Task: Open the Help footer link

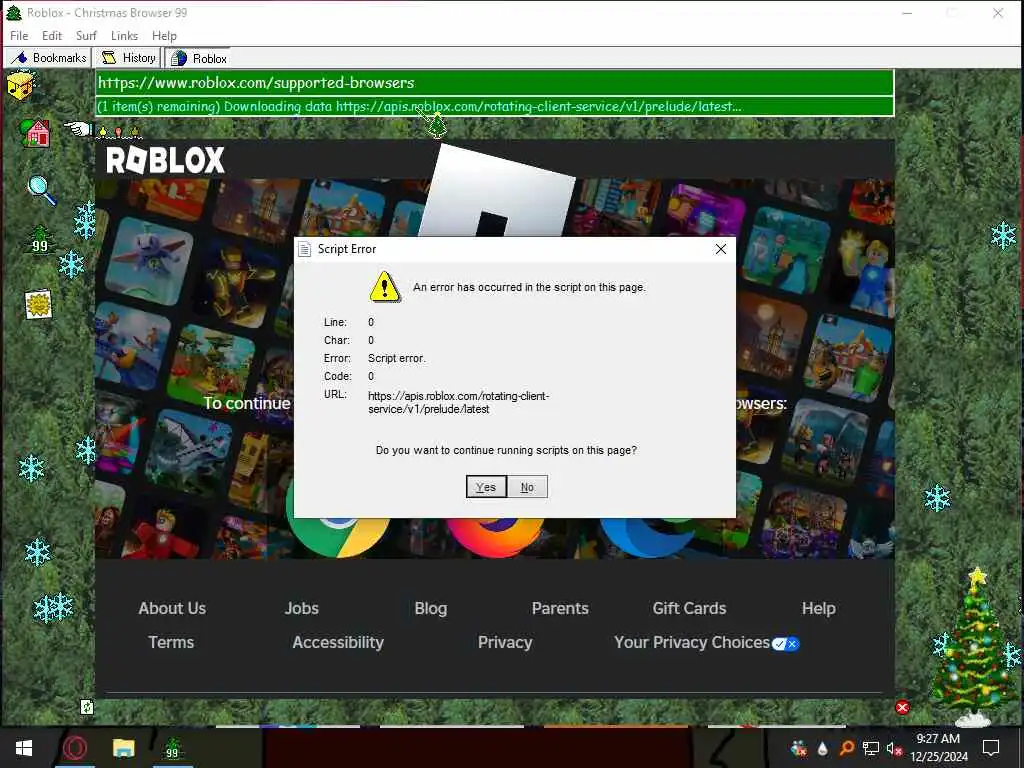Action: [x=819, y=608]
